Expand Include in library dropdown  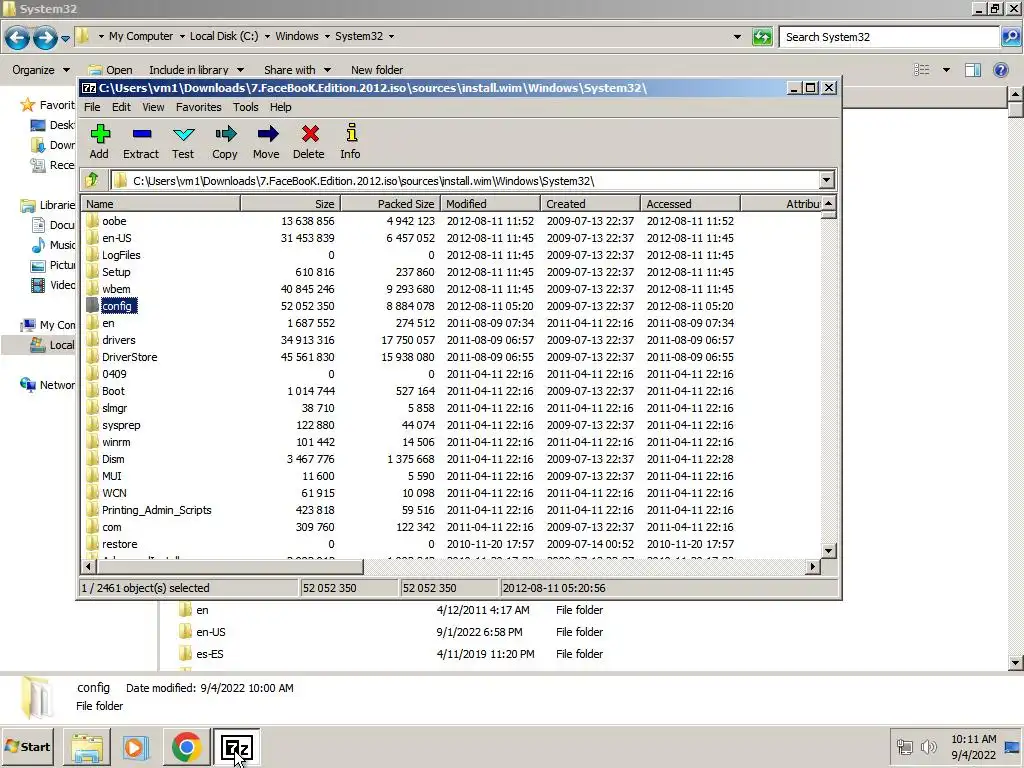[x=196, y=70]
